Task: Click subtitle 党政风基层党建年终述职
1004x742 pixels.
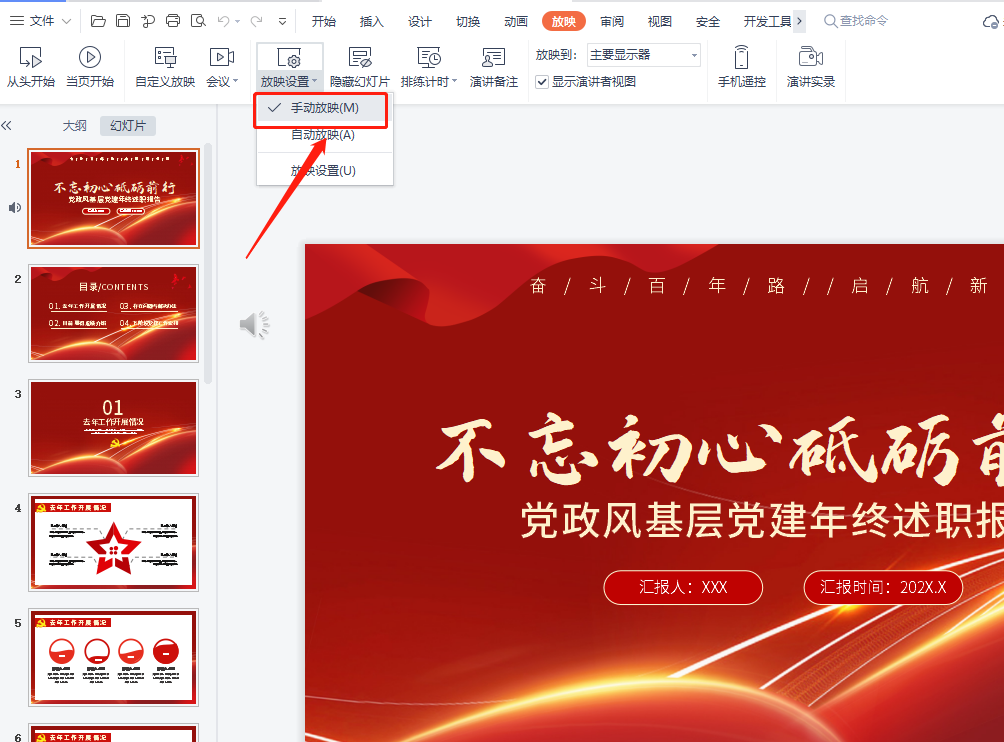Action: pos(762,519)
